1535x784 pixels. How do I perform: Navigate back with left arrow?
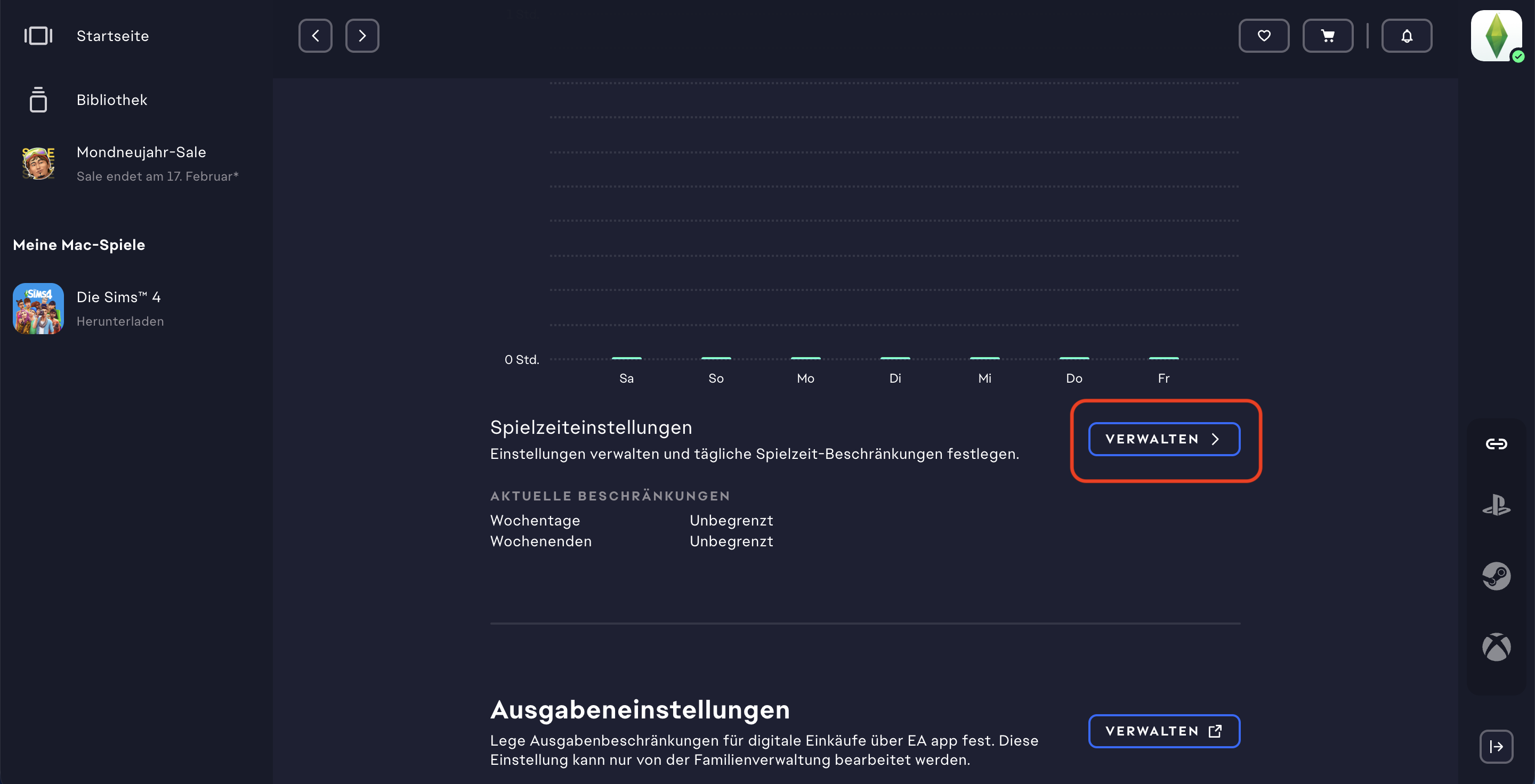tap(315, 36)
